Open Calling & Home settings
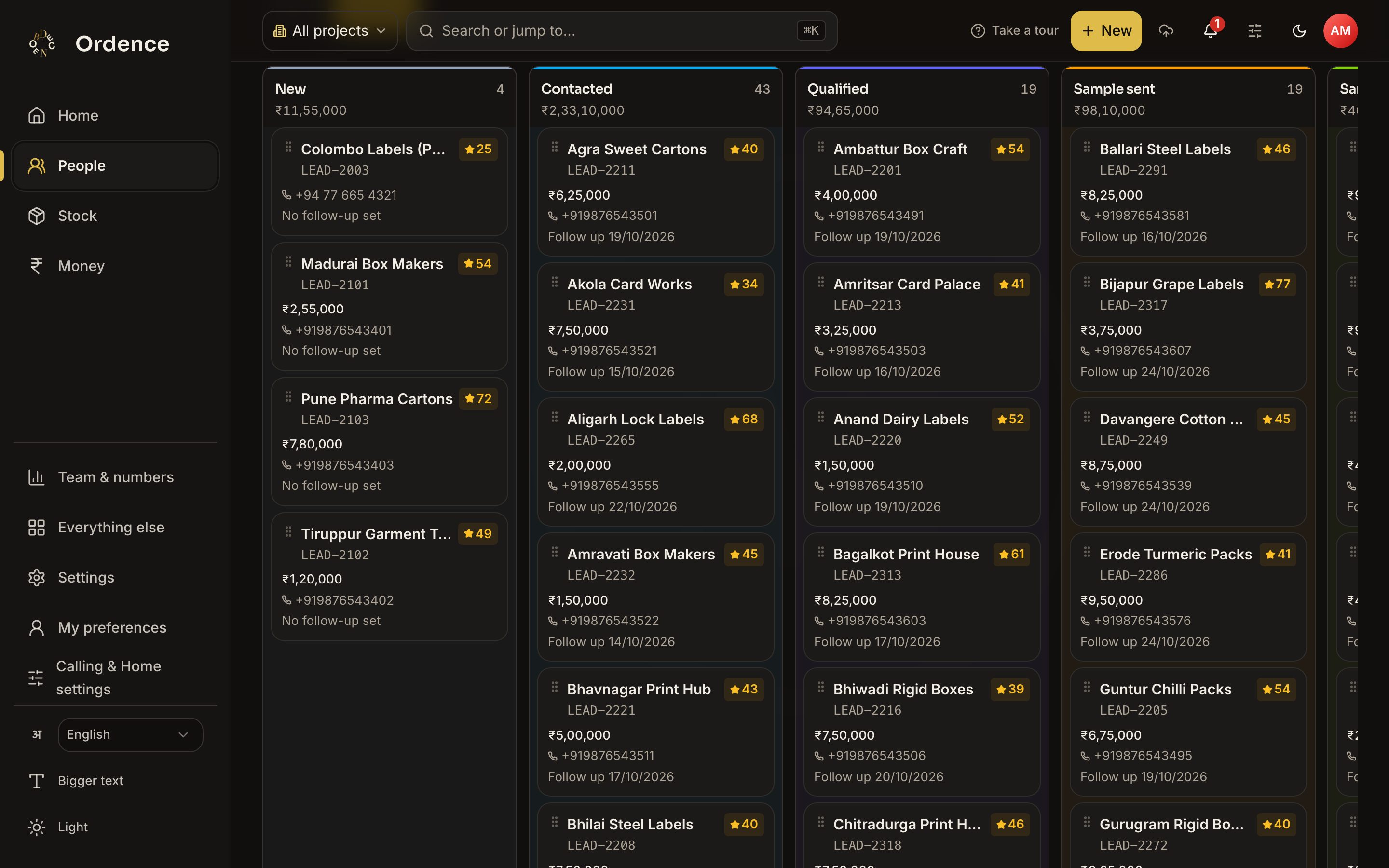The width and height of the screenshot is (1389, 868). click(x=115, y=678)
